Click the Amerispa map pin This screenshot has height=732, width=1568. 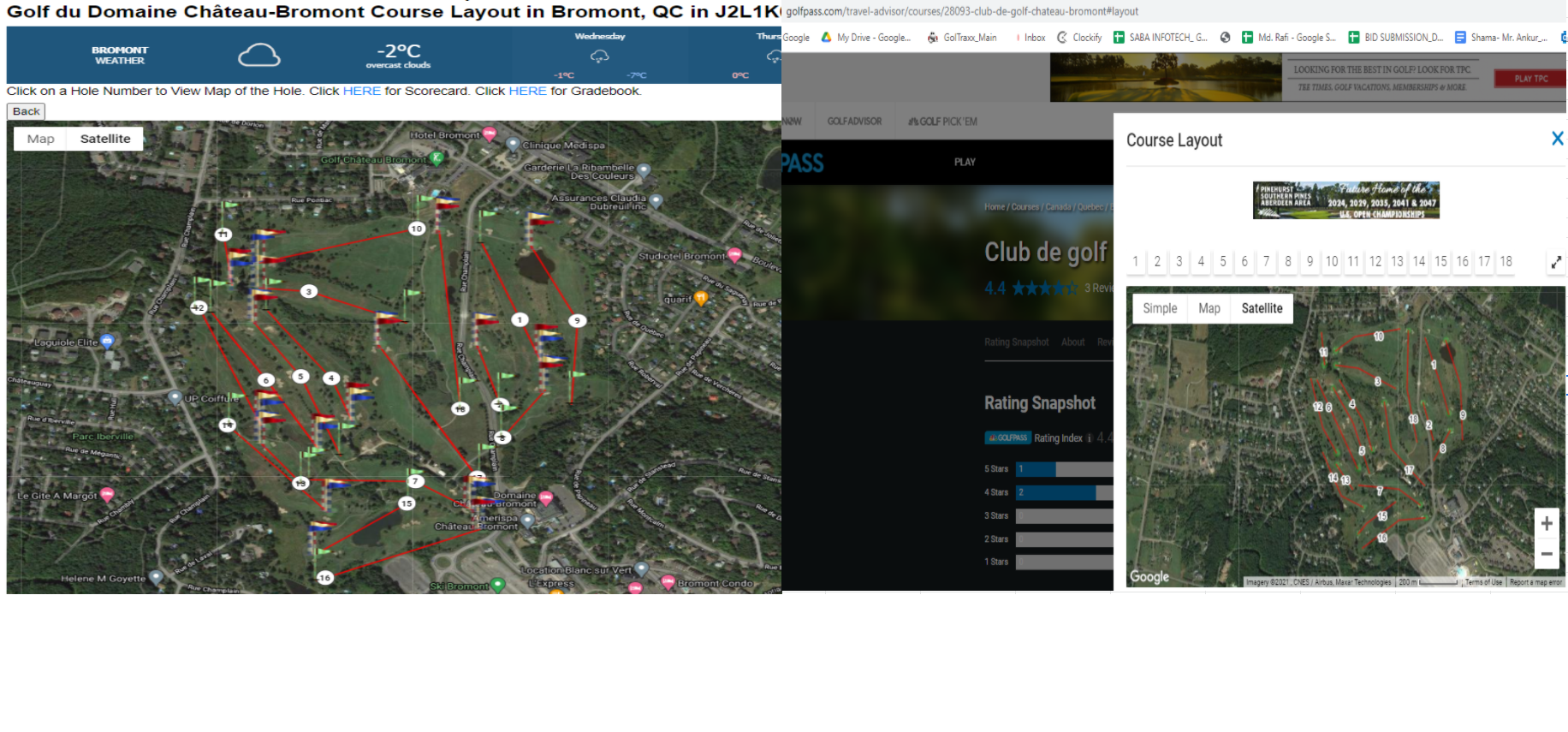pos(527,520)
